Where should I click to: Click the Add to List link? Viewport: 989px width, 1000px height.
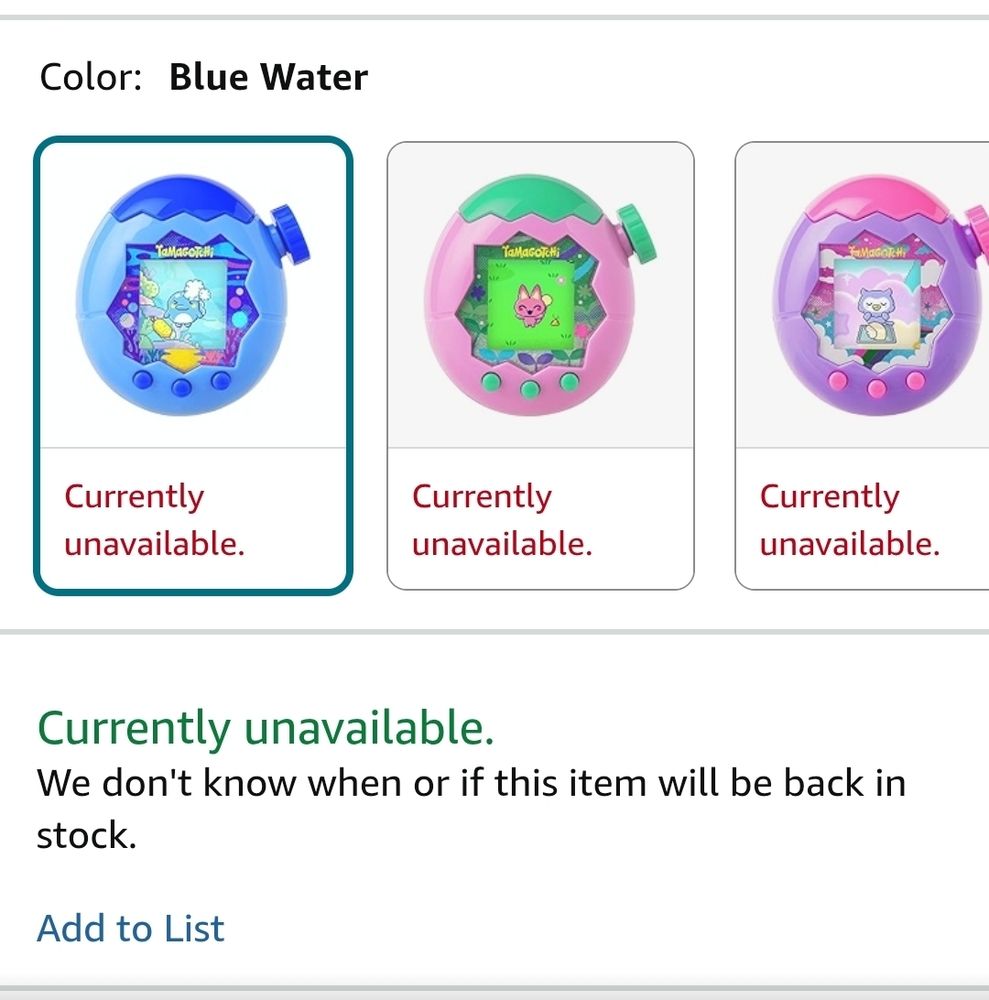(131, 928)
